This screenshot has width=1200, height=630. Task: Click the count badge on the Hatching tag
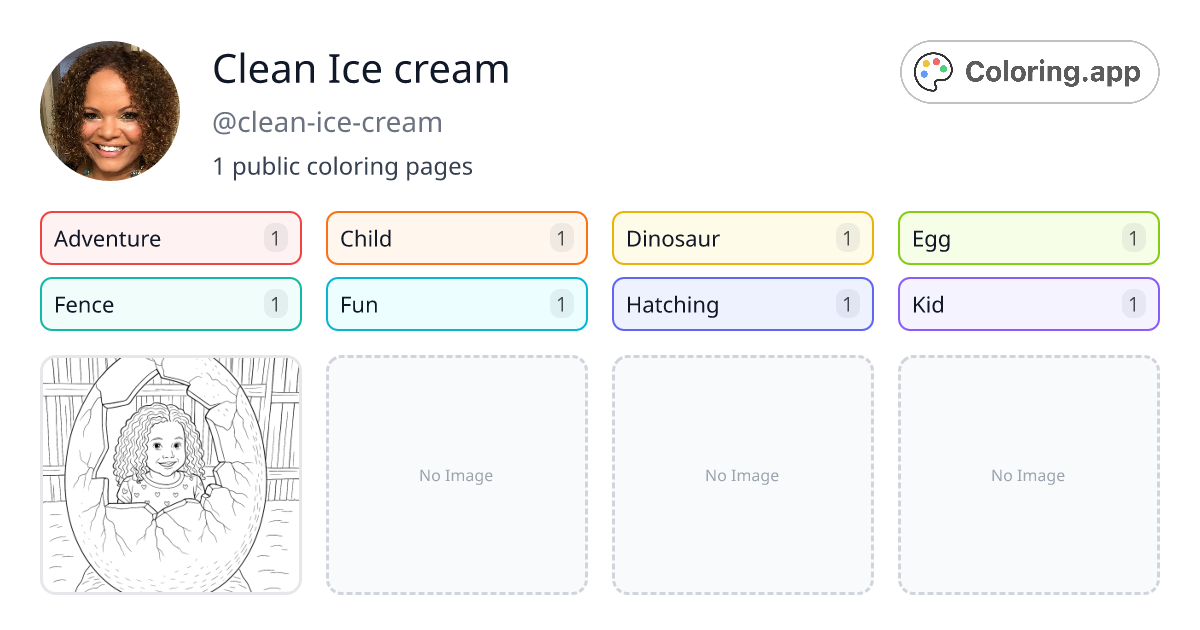pos(846,304)
